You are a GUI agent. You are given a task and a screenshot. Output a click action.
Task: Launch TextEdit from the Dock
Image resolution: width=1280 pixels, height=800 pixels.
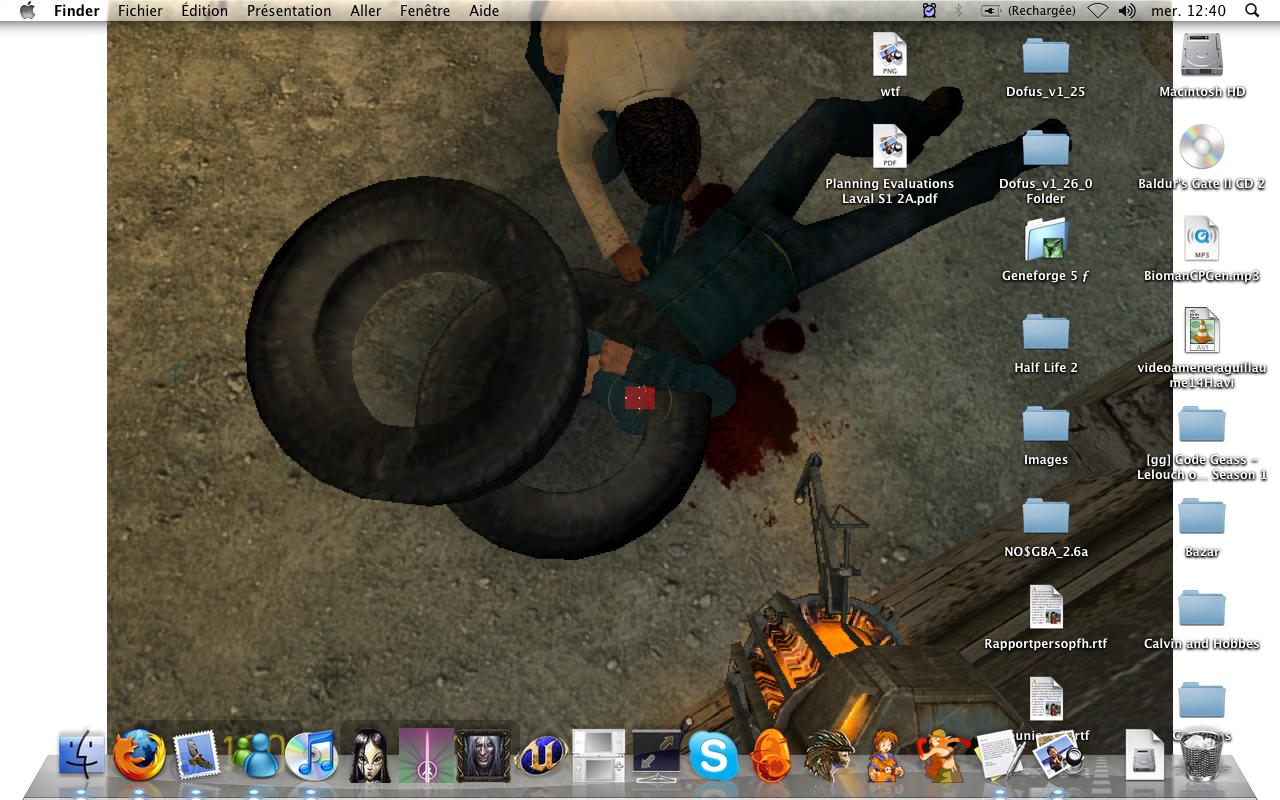[1000, 755]
